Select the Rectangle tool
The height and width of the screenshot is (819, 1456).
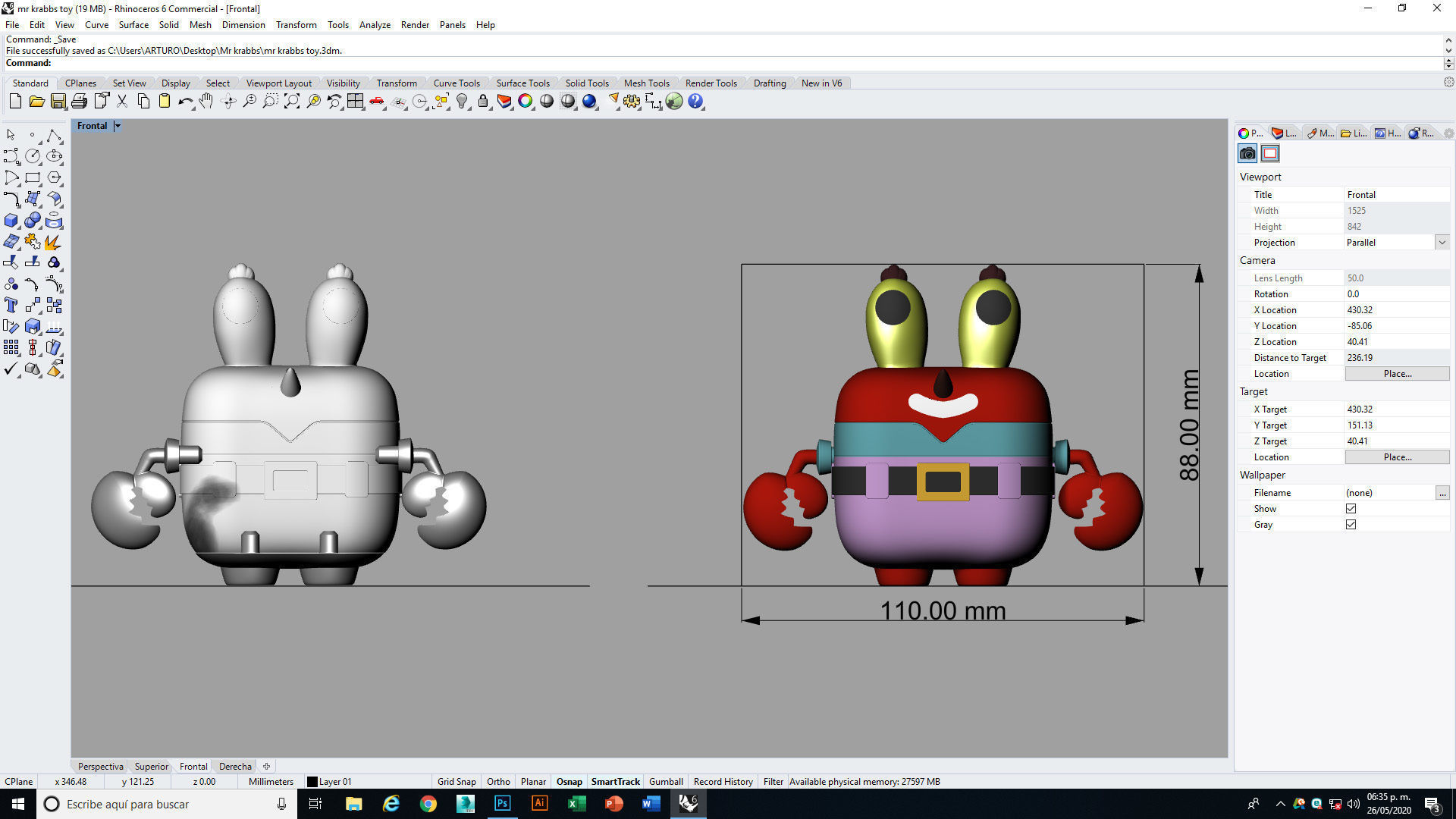[x=33, y=177]
